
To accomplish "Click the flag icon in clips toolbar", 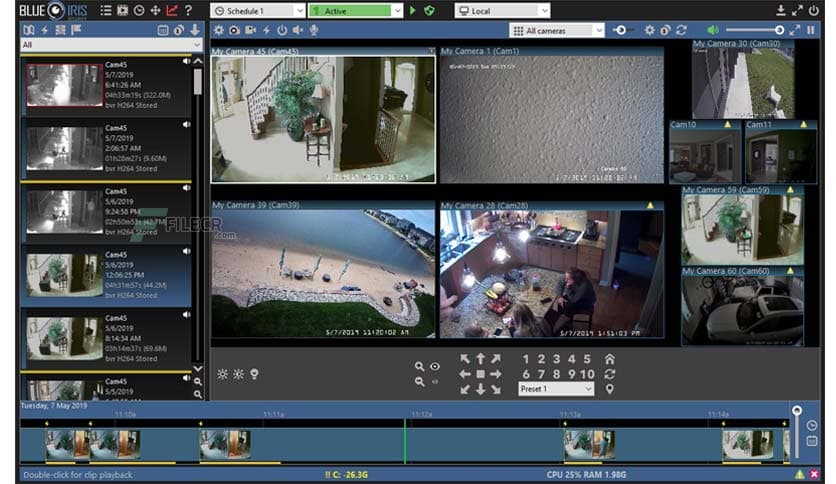I will click(x=76, y=30).
